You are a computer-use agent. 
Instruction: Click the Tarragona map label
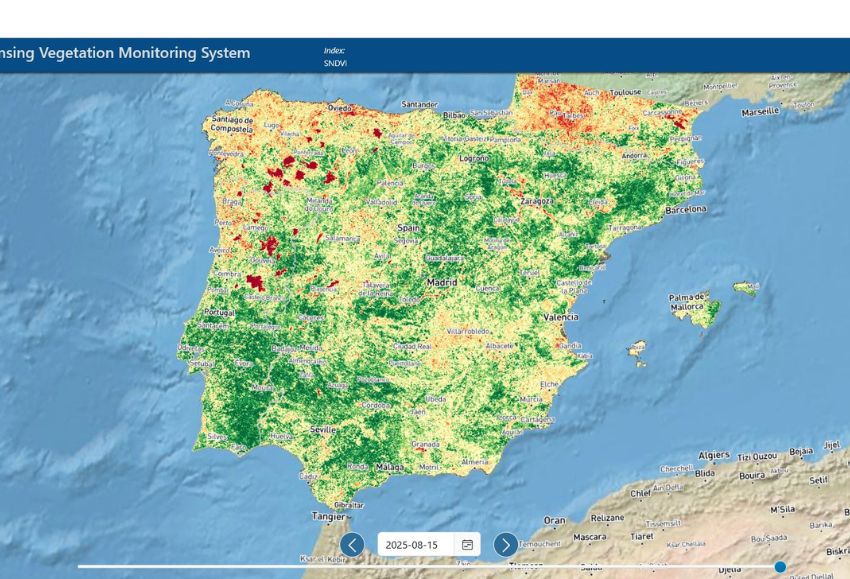[625, 228]
